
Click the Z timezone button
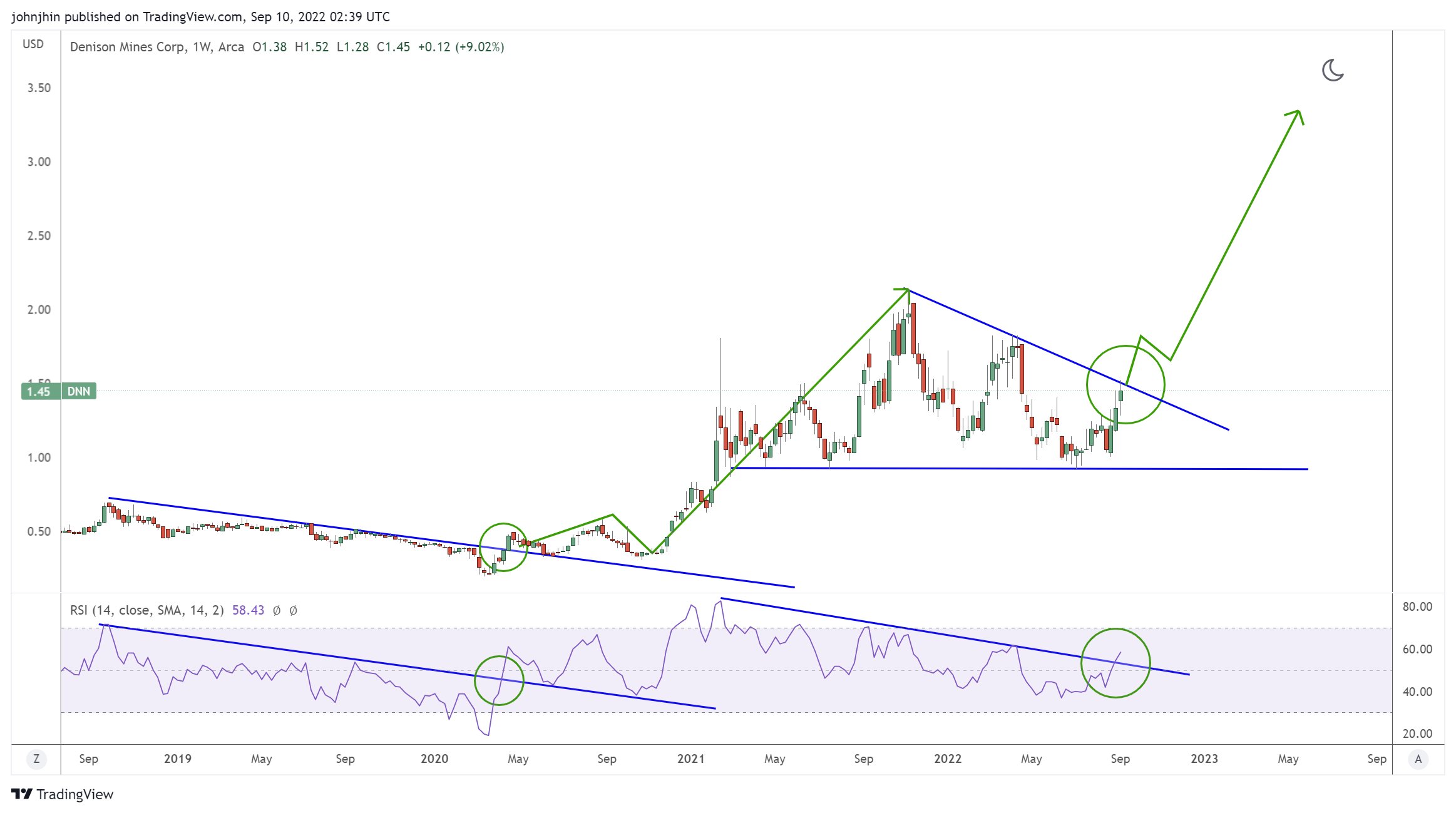(x=36, y=759)
